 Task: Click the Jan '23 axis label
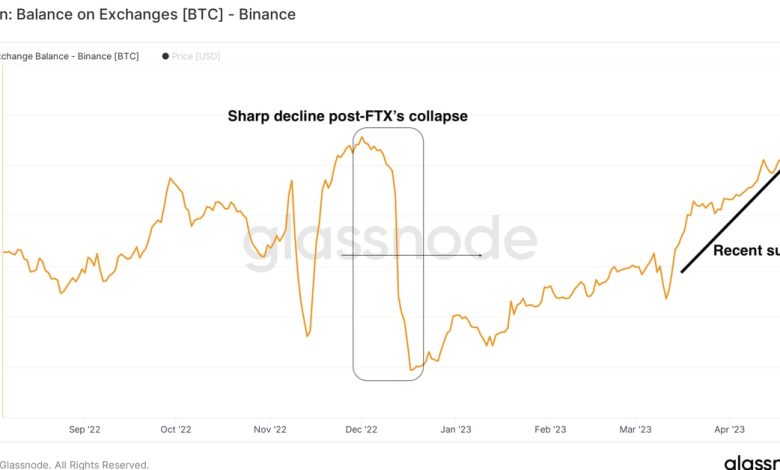[x=455, y=429]
